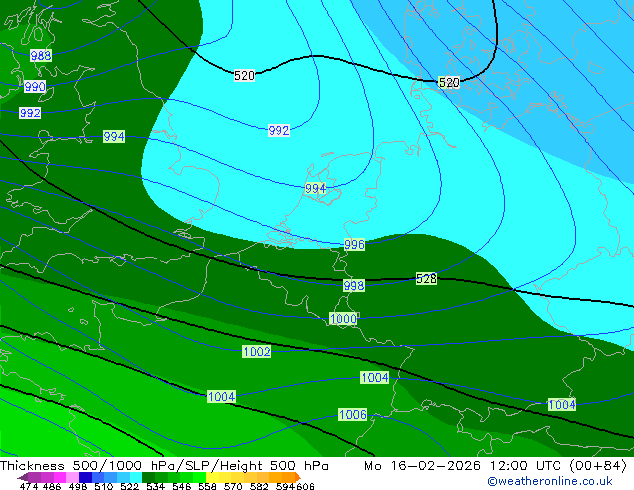The width and height of the screenshot is (634, 490).
Task: Open the weatheronline.co.uk copyright link
Action: 550,481
